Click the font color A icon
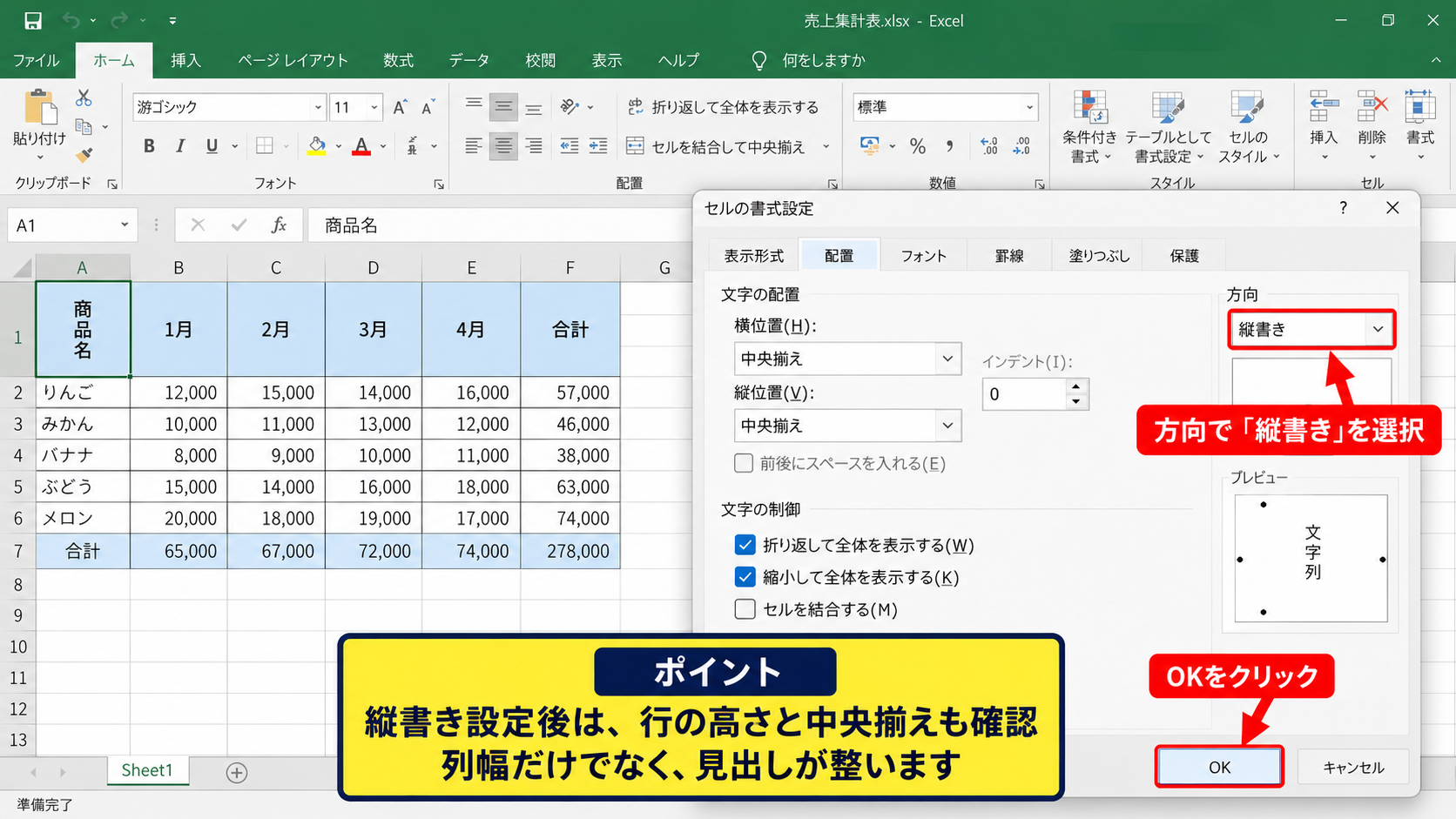Viewport: 1456px width, 819px height. coord(361,146)
